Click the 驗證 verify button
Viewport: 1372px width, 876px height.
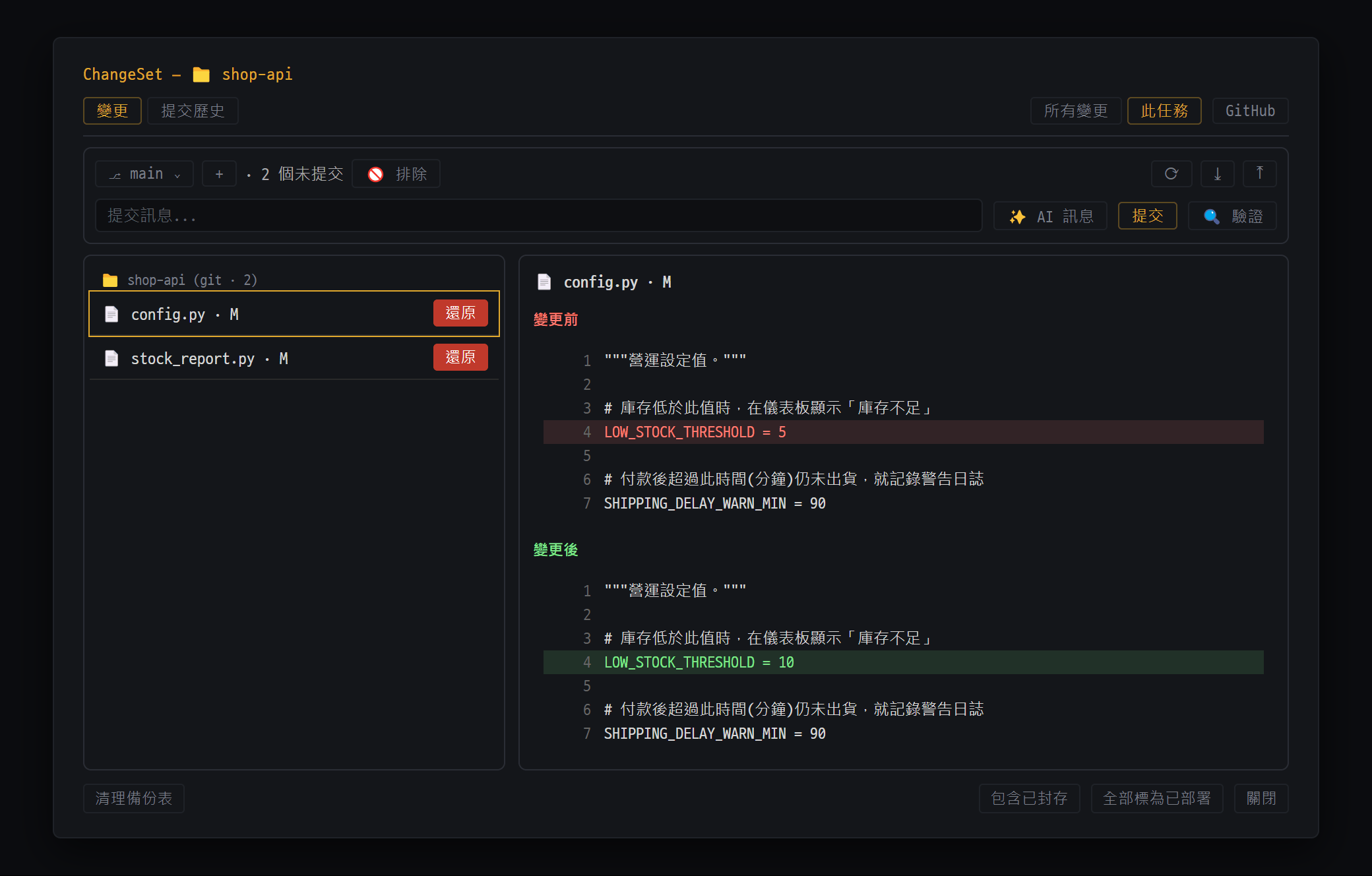coord(1232,216)
